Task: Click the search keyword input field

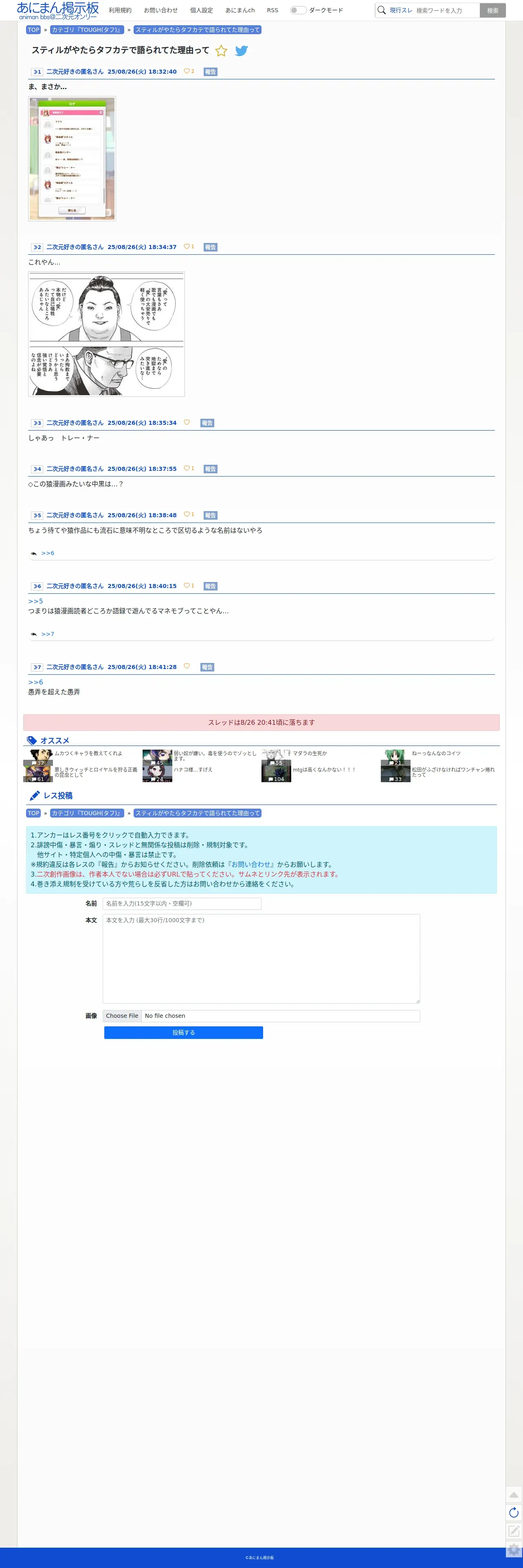Action: (x=446, y=10)
